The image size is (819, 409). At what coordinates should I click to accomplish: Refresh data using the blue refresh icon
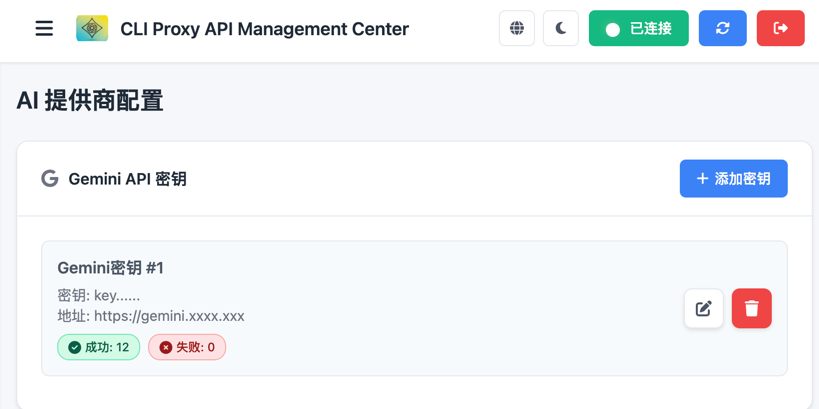click(x=722, y=29)
